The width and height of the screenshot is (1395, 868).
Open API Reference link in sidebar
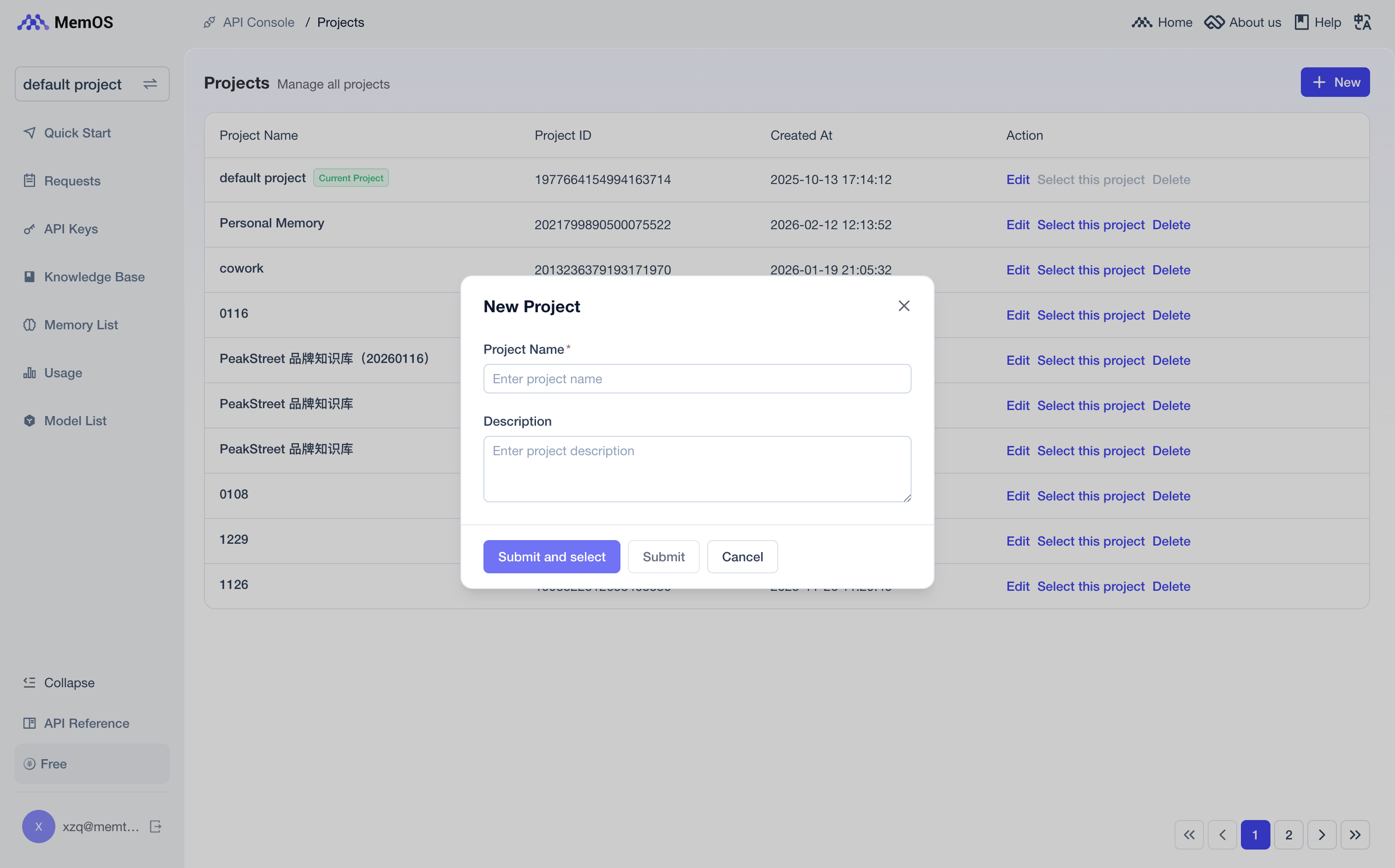tap(87, 723)
